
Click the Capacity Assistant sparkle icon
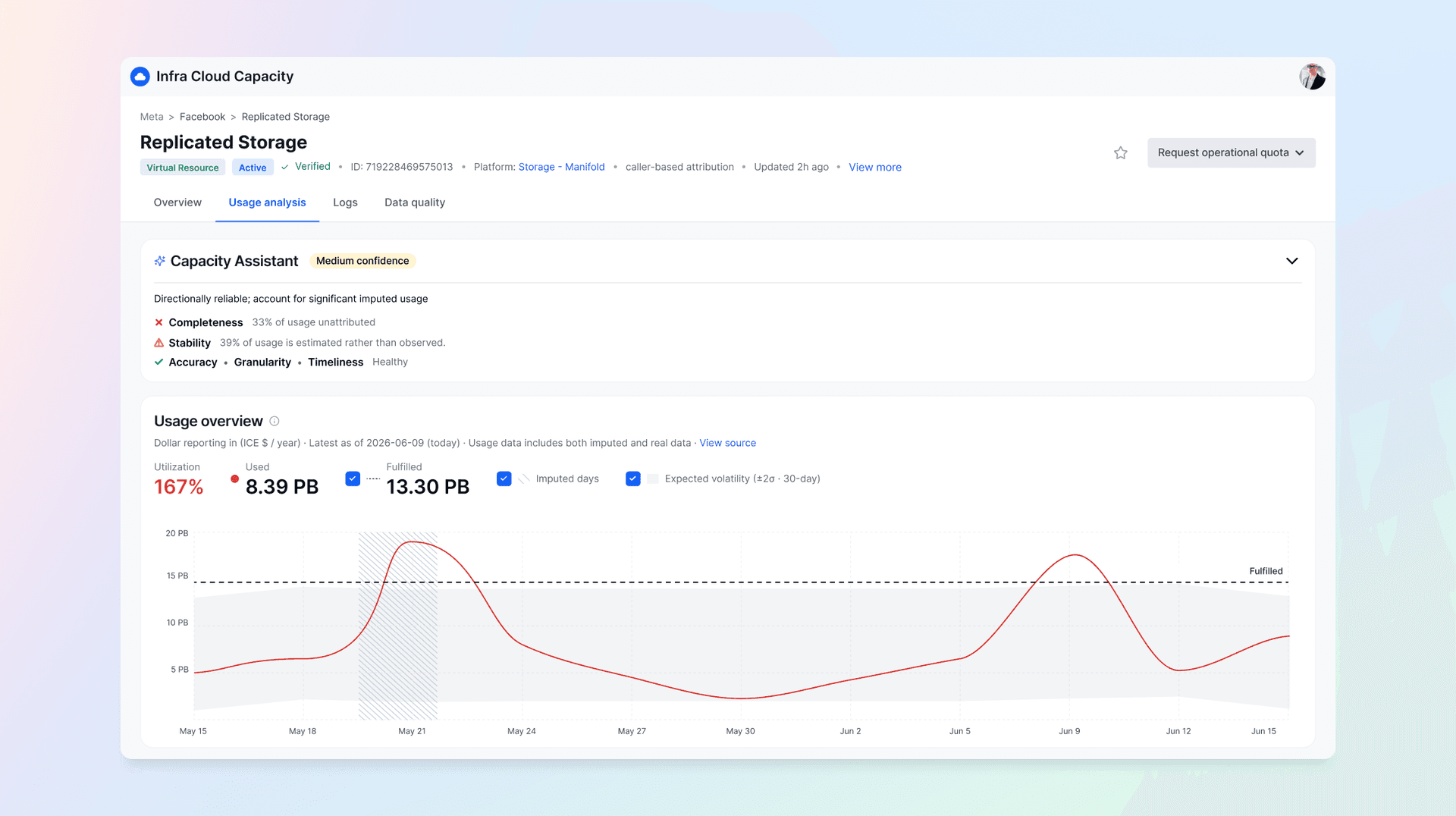(x=160, y=261)
